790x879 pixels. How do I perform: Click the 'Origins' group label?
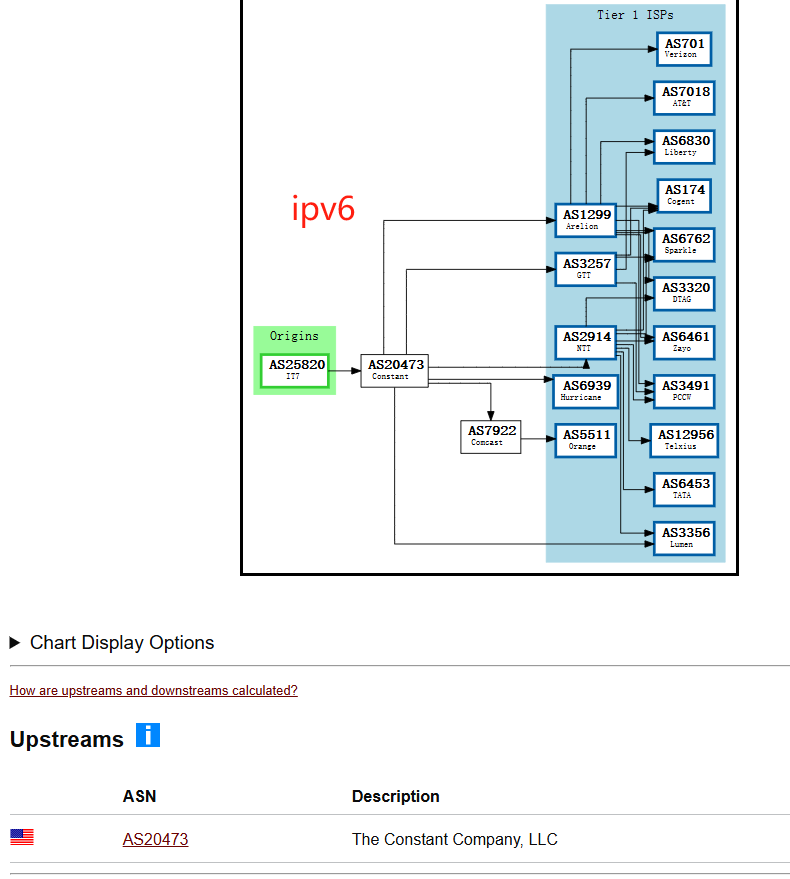[294, 336]
